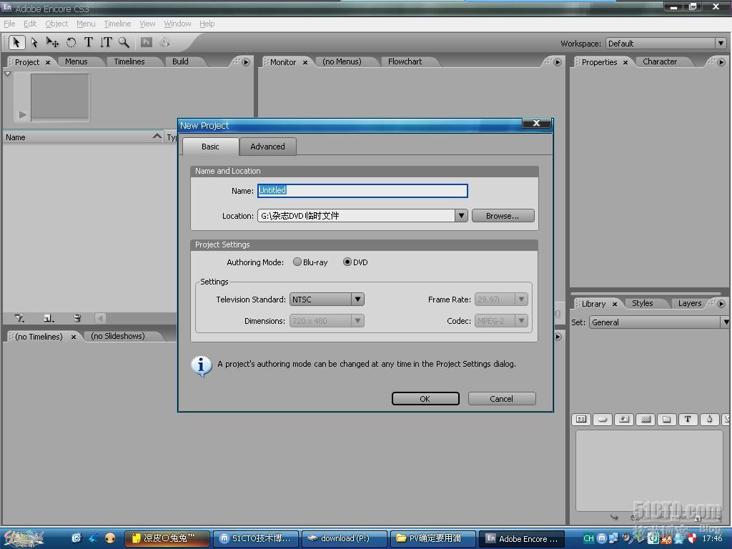Toggle buttons display in Library panel
Viewport: 732px width, 549px height.
tap(603, 419)
